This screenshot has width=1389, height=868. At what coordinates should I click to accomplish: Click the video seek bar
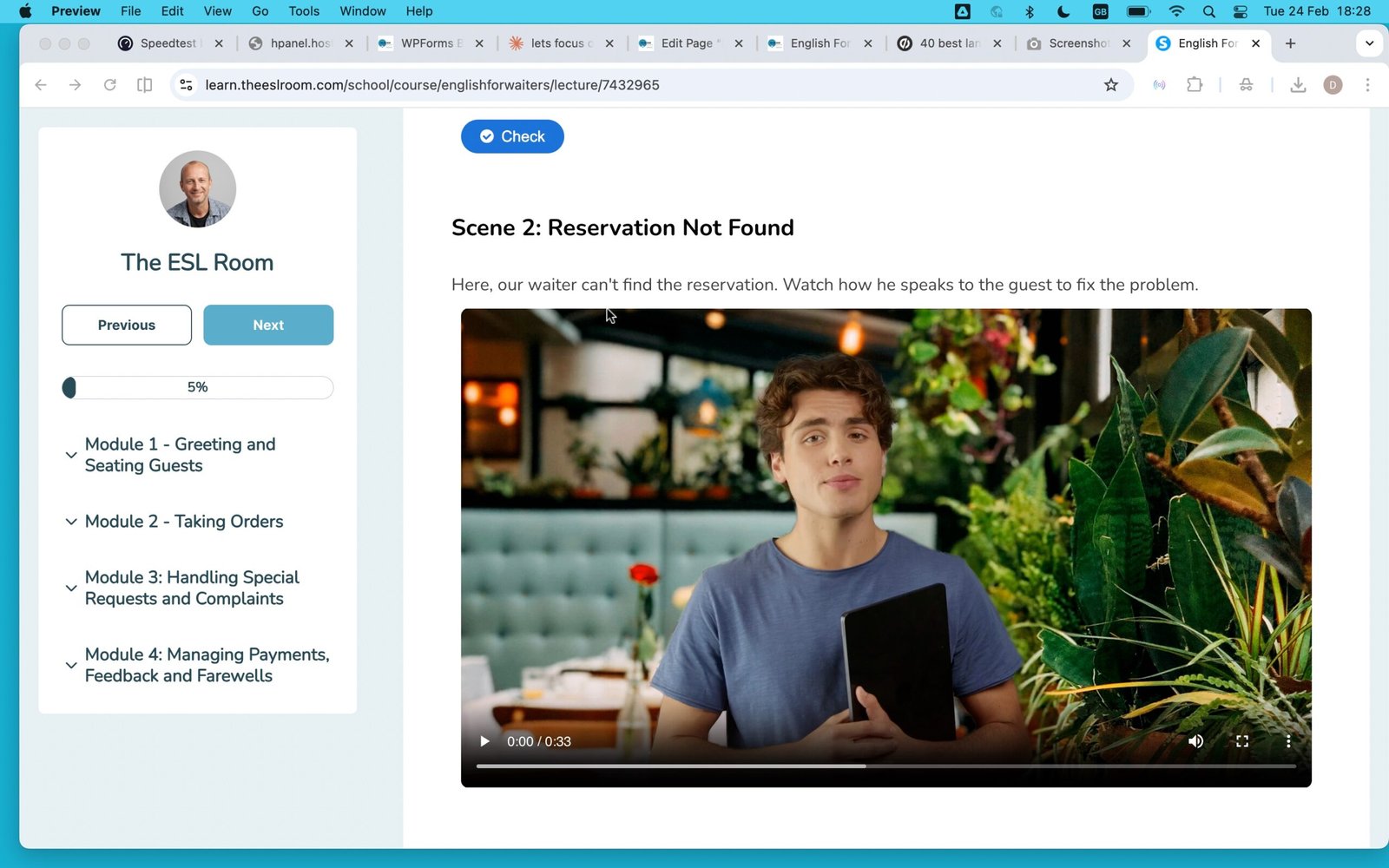(x=885, y=766)
